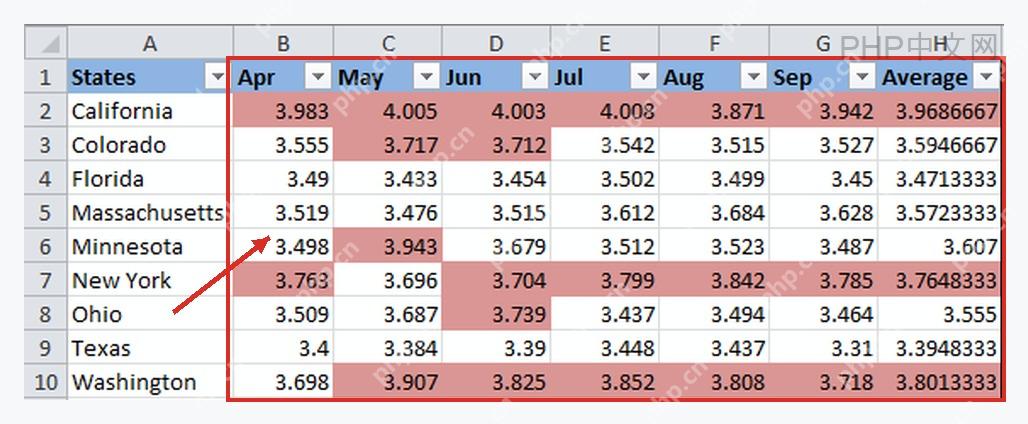Select the Ohio cell
This screenshot has width=1028, height=424.
click(x=150, y=314)
